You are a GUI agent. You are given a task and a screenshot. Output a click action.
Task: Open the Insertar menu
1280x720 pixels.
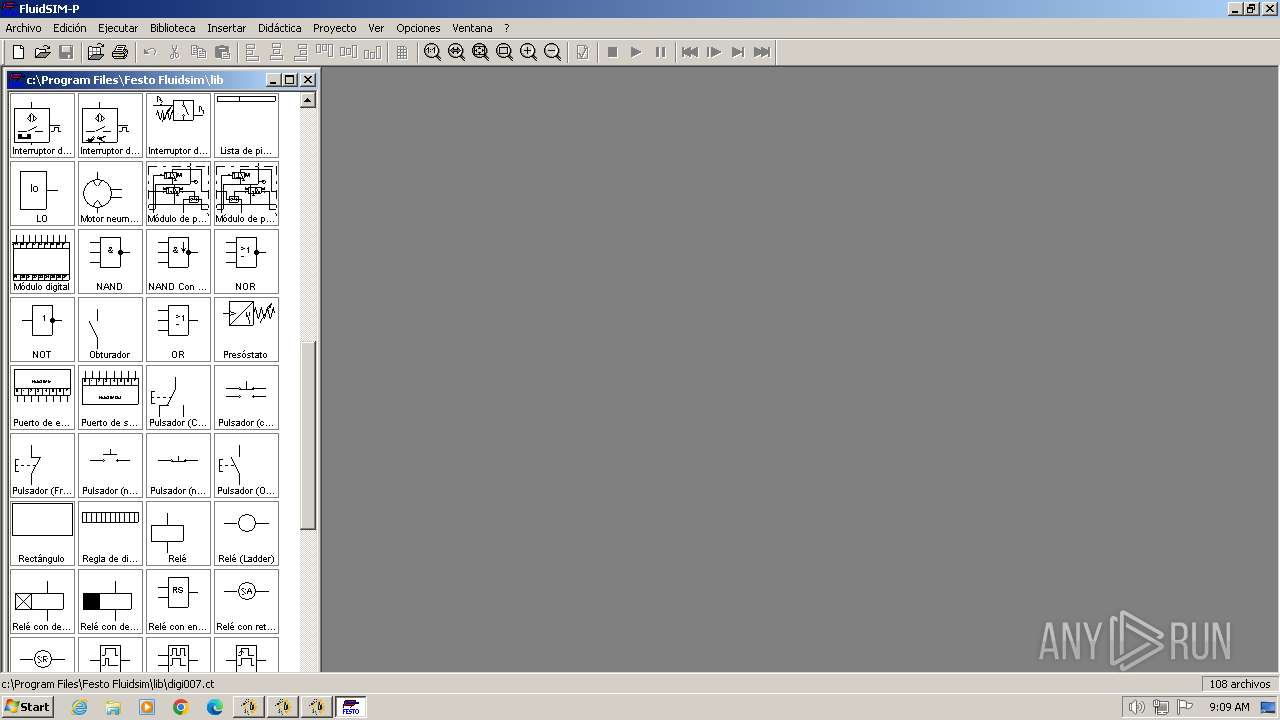pyautogui.click(x=226, y=28)
